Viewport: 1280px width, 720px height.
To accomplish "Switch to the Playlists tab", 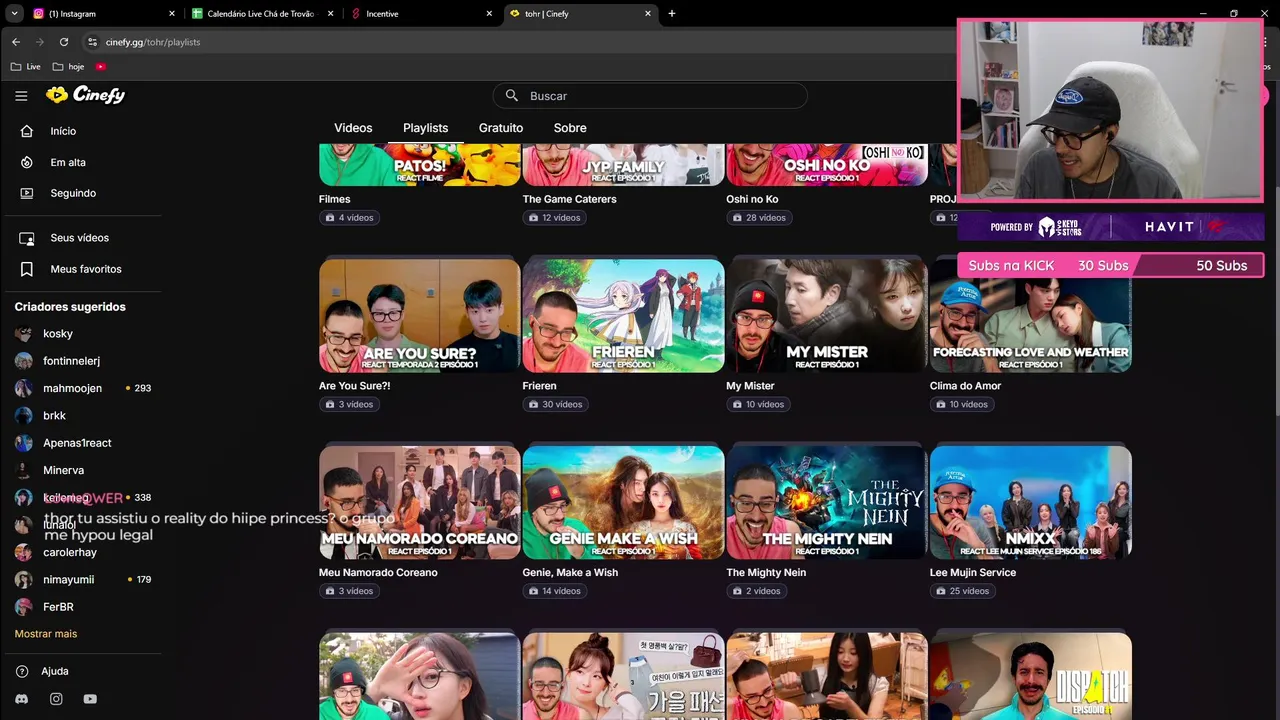I will tap(425, 128).
